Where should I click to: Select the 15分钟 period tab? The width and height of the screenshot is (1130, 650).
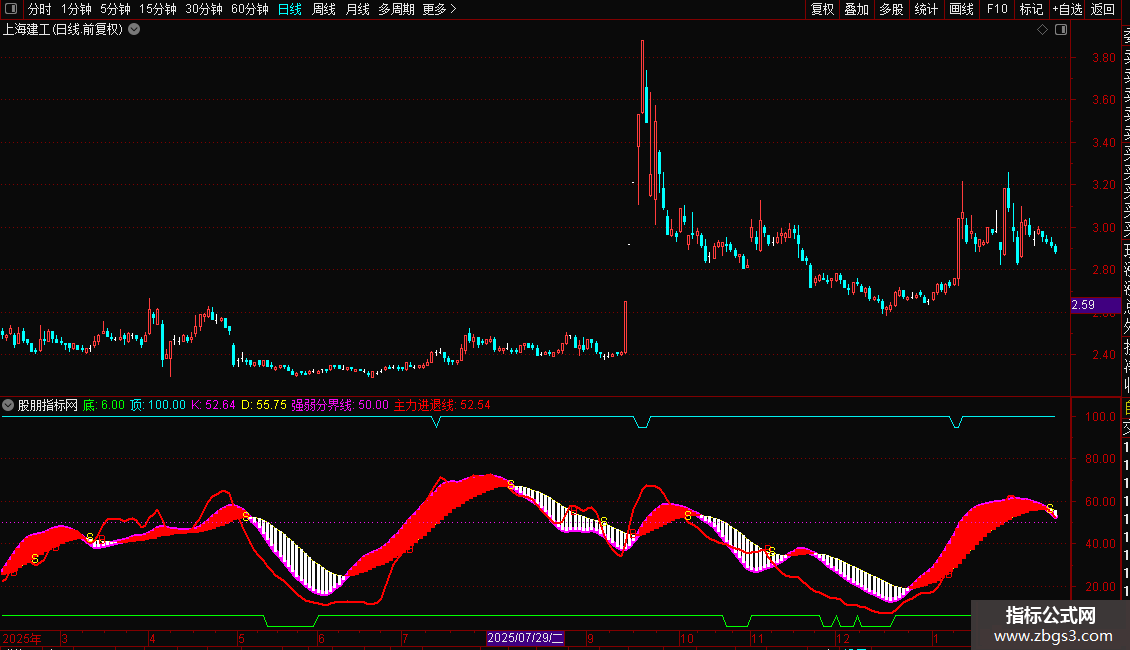(x=158, y=9)
